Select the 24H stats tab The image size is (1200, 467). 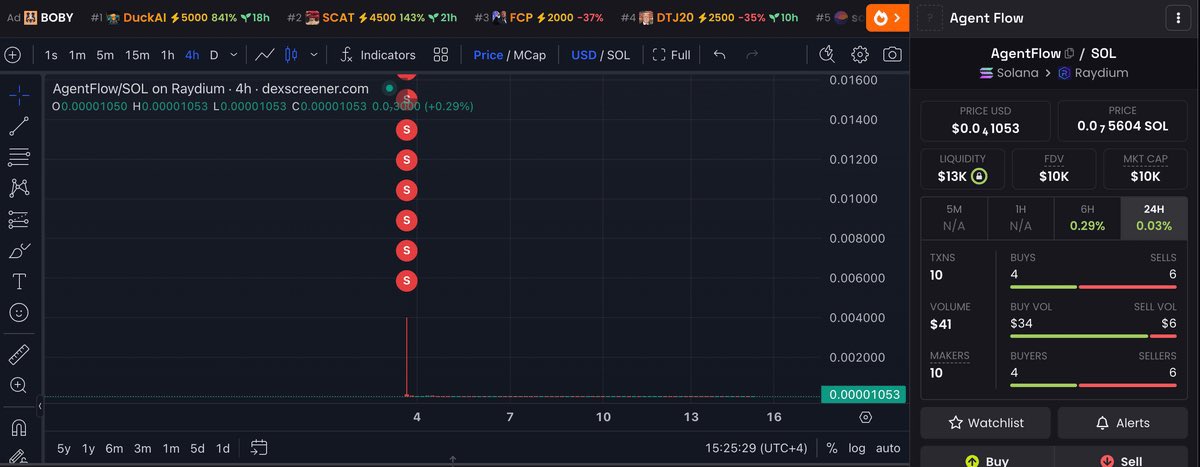[1154, 218]
